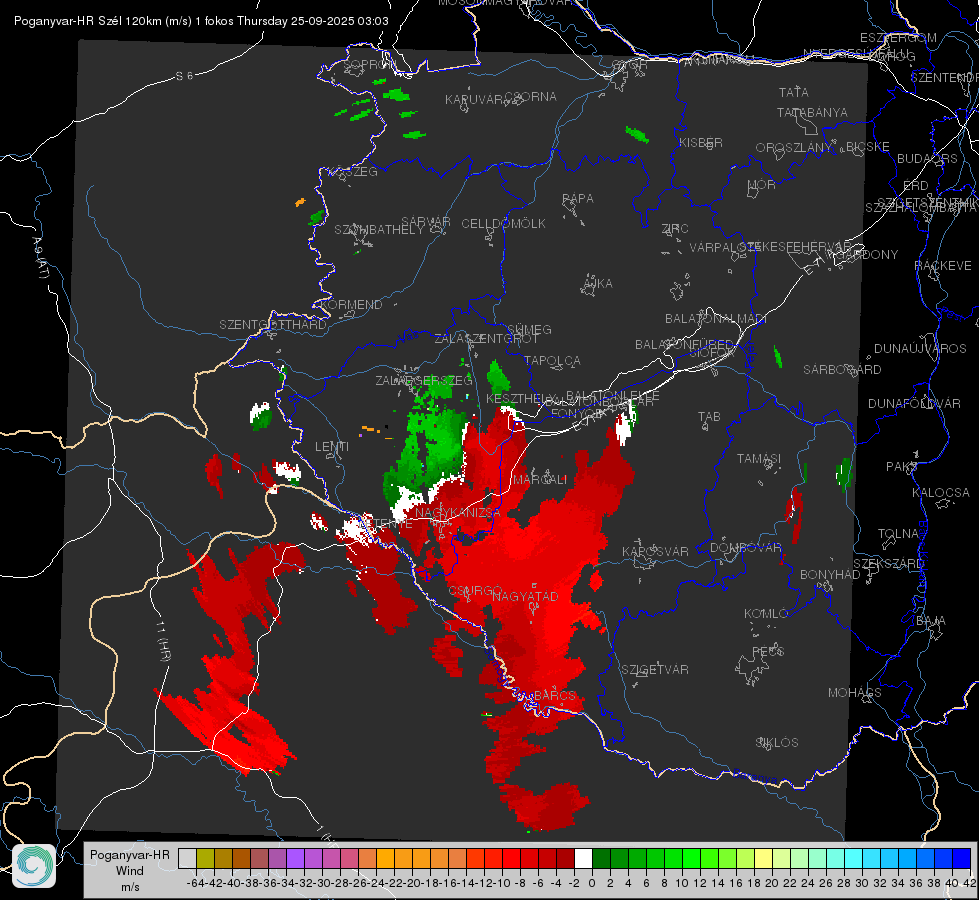
Task: Click the Poganyvar-HR Wind legend label
Action: click(x=130, y=869)
